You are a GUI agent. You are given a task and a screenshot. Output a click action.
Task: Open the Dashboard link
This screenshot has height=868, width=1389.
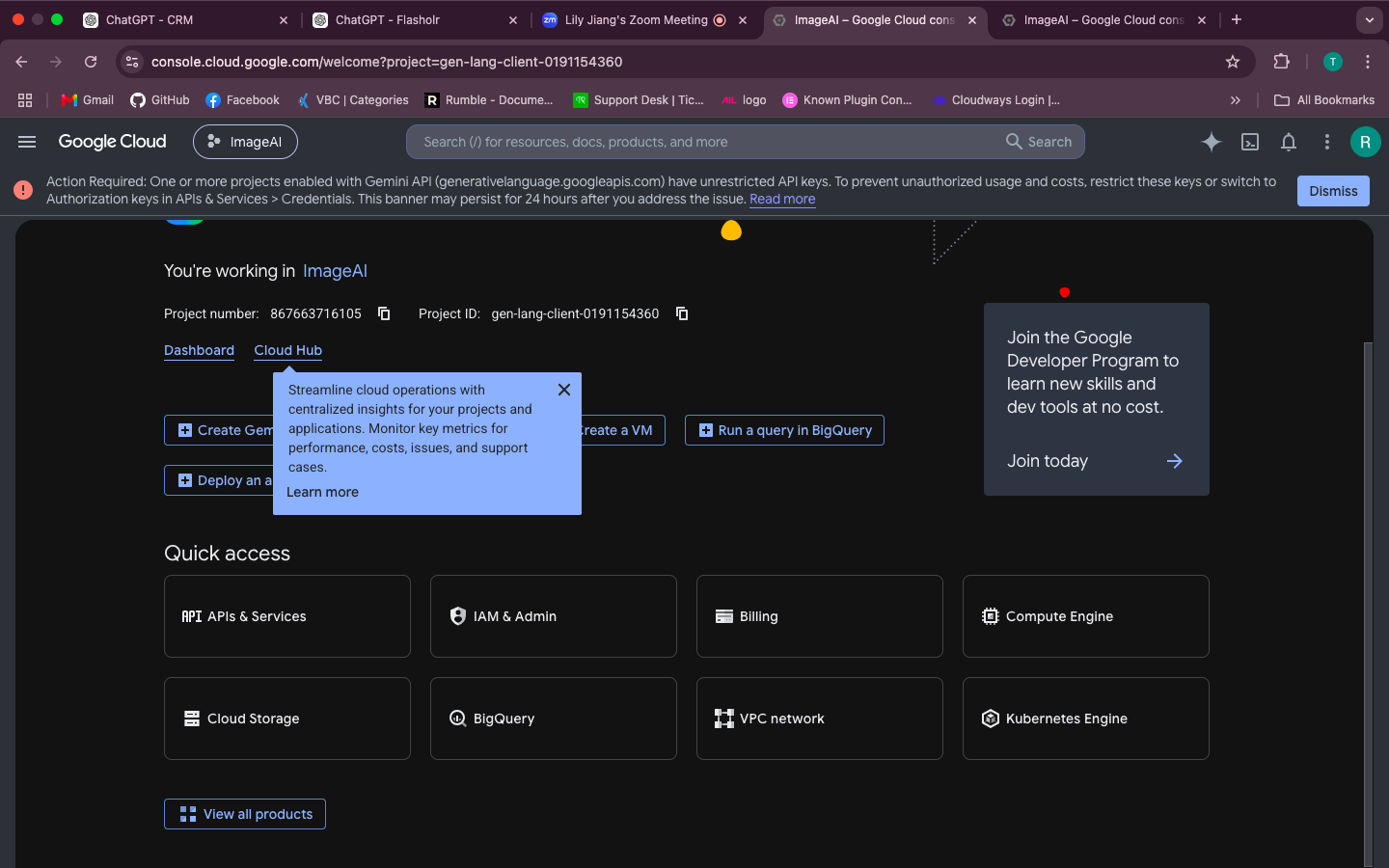click(x=199, y=350)
